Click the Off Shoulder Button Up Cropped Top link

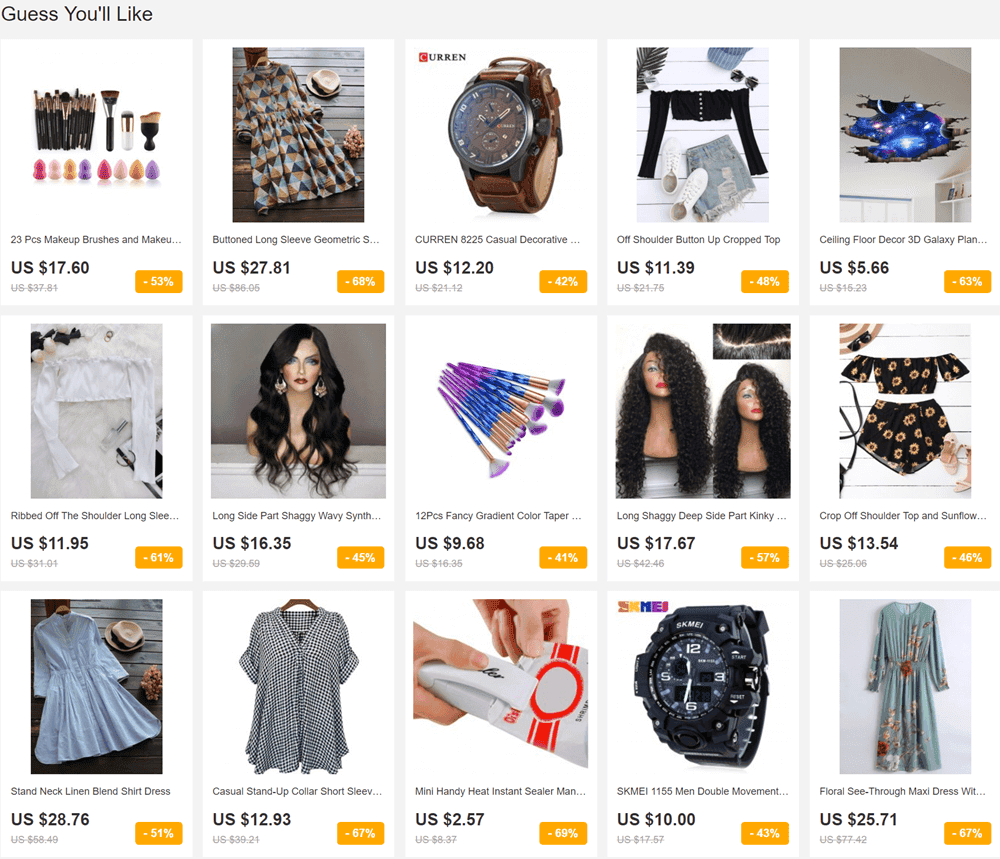[698, 240]
